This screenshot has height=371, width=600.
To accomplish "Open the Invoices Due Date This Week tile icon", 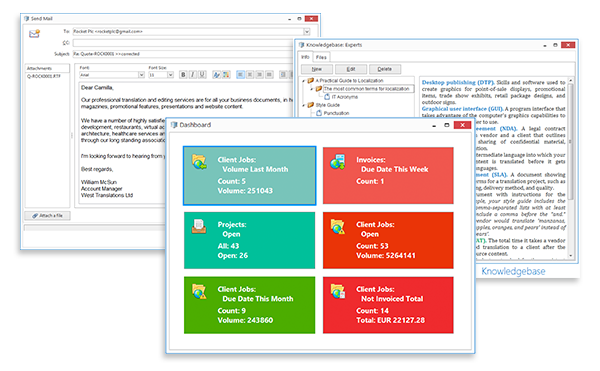I will tap(338, 162).
